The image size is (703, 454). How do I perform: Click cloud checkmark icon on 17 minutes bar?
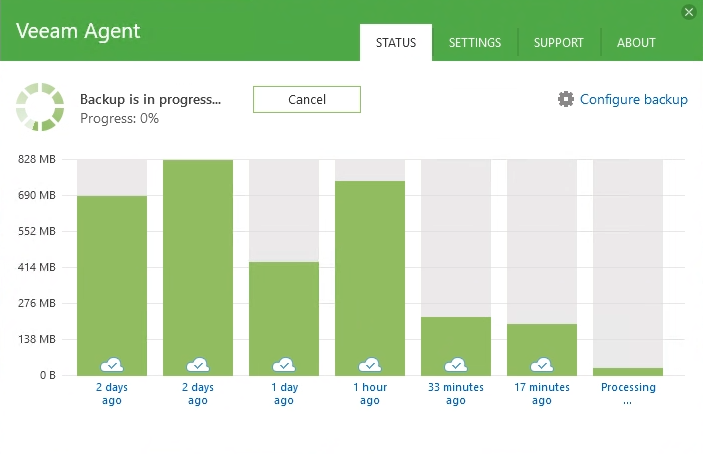click(x=542, y=364)
